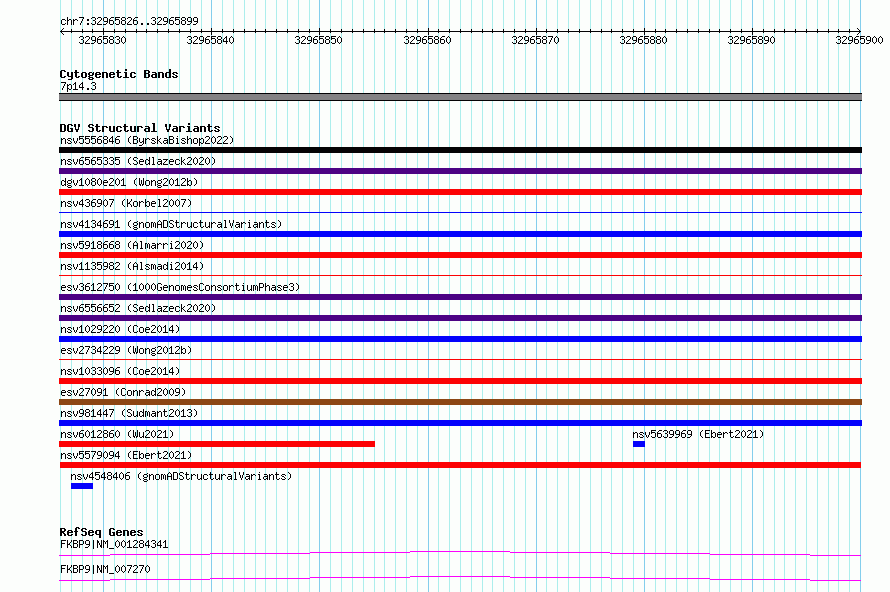Open variant nsv6556652 (Sedlazeck2020) label
The height and width of the screenshot is (592, 890).
pyautogui.click(x=138, y=308)
